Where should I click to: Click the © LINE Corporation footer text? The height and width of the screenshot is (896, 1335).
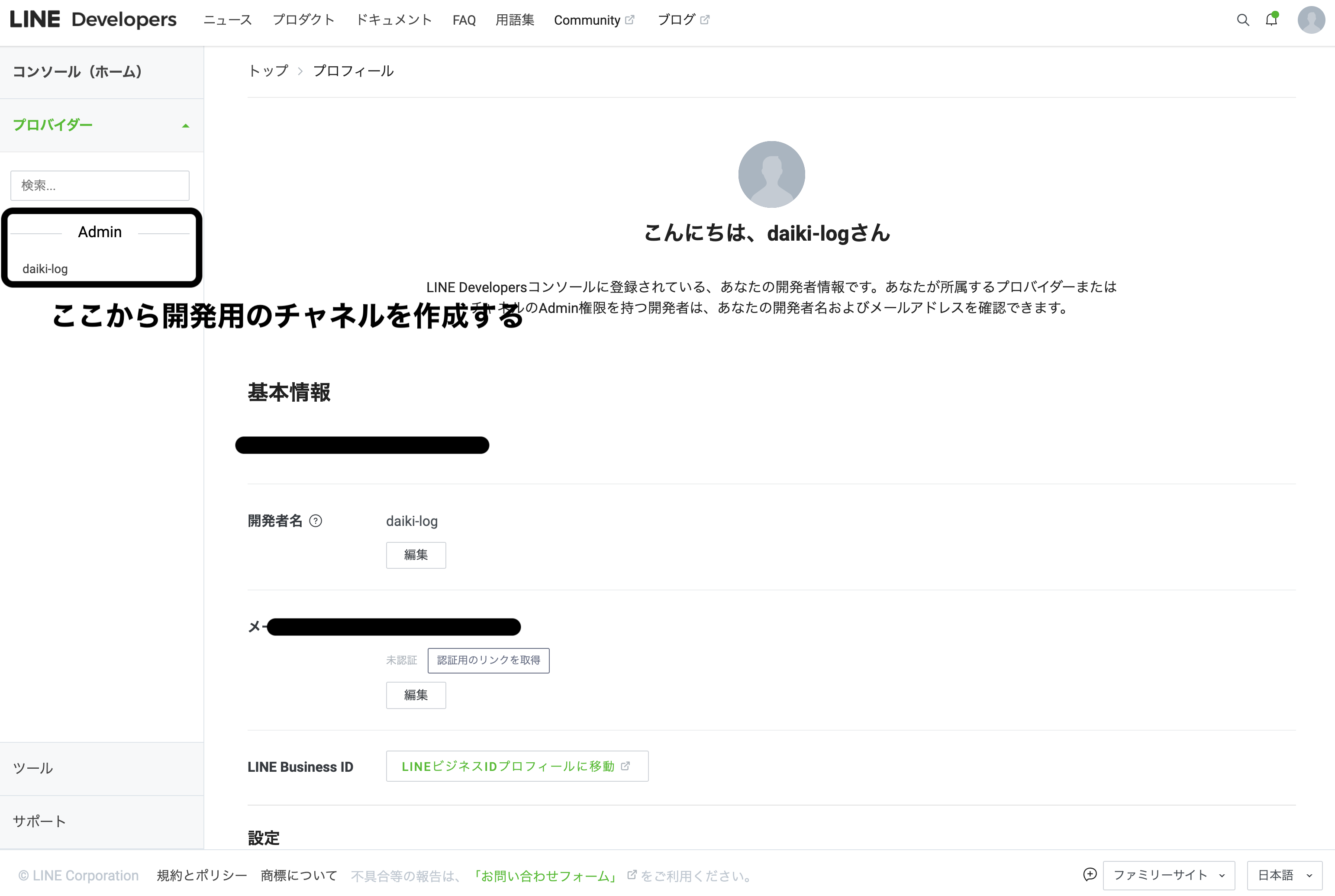coord(78,876)
